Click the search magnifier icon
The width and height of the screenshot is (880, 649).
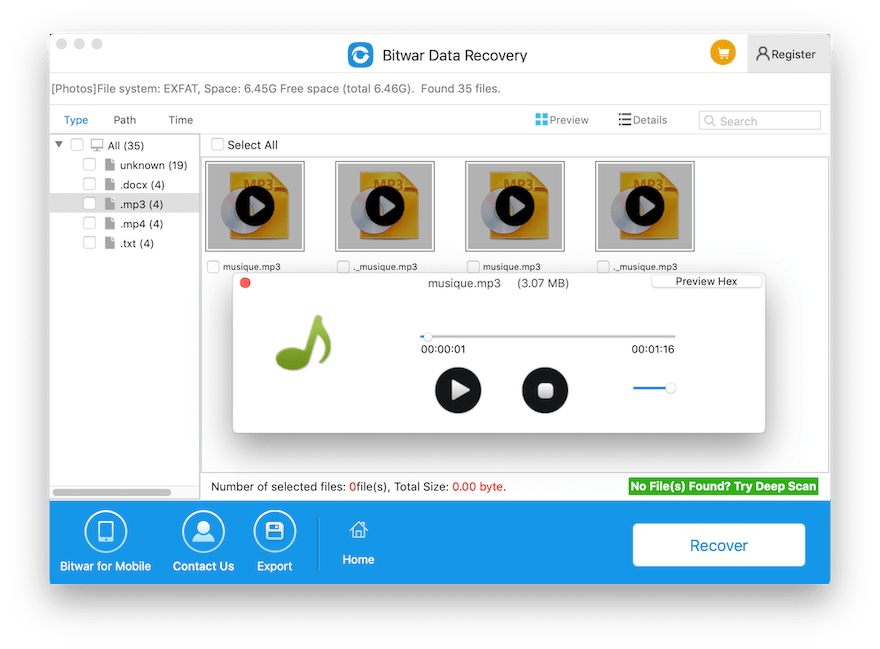point(709,121)
